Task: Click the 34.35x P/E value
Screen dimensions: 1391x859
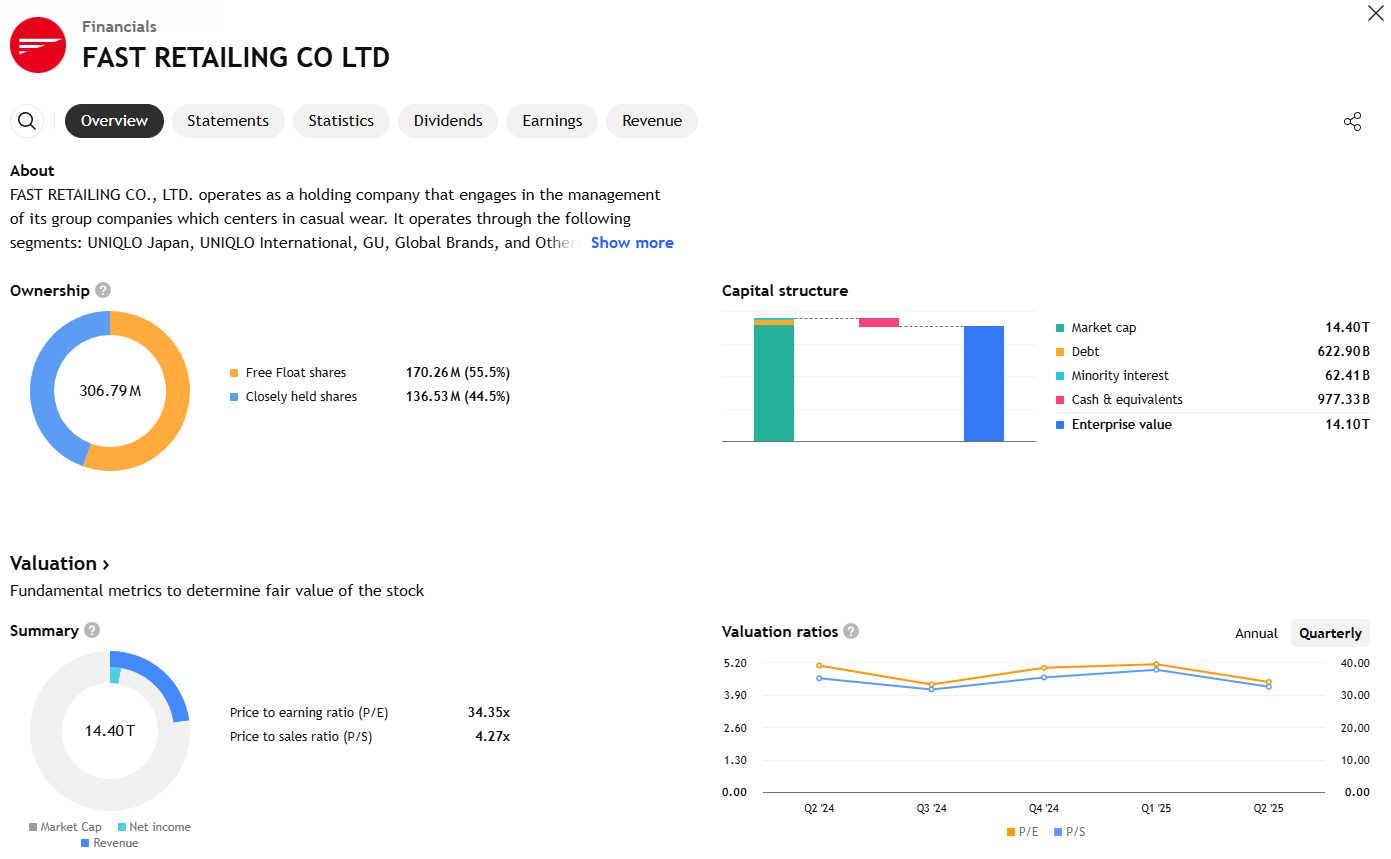Action: (x=489, y=713)
